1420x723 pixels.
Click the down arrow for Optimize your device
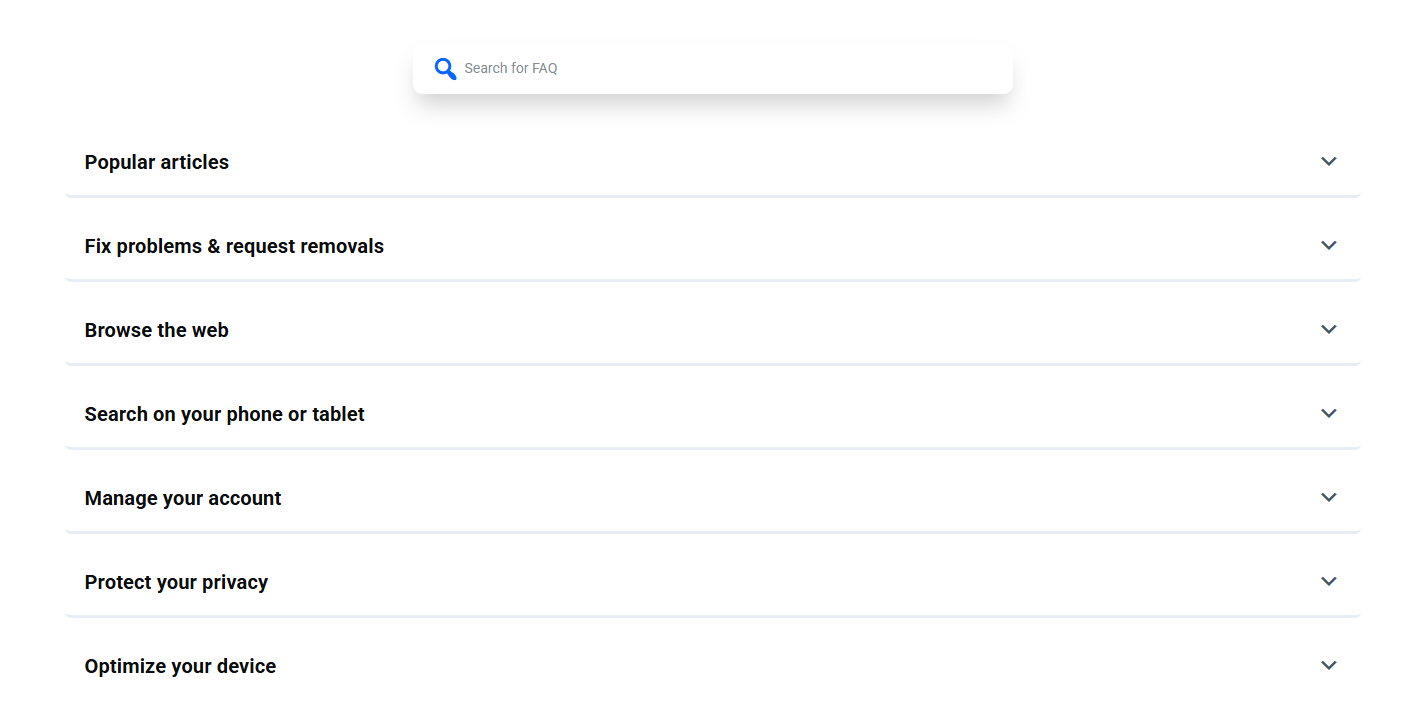click(1328, 666)
